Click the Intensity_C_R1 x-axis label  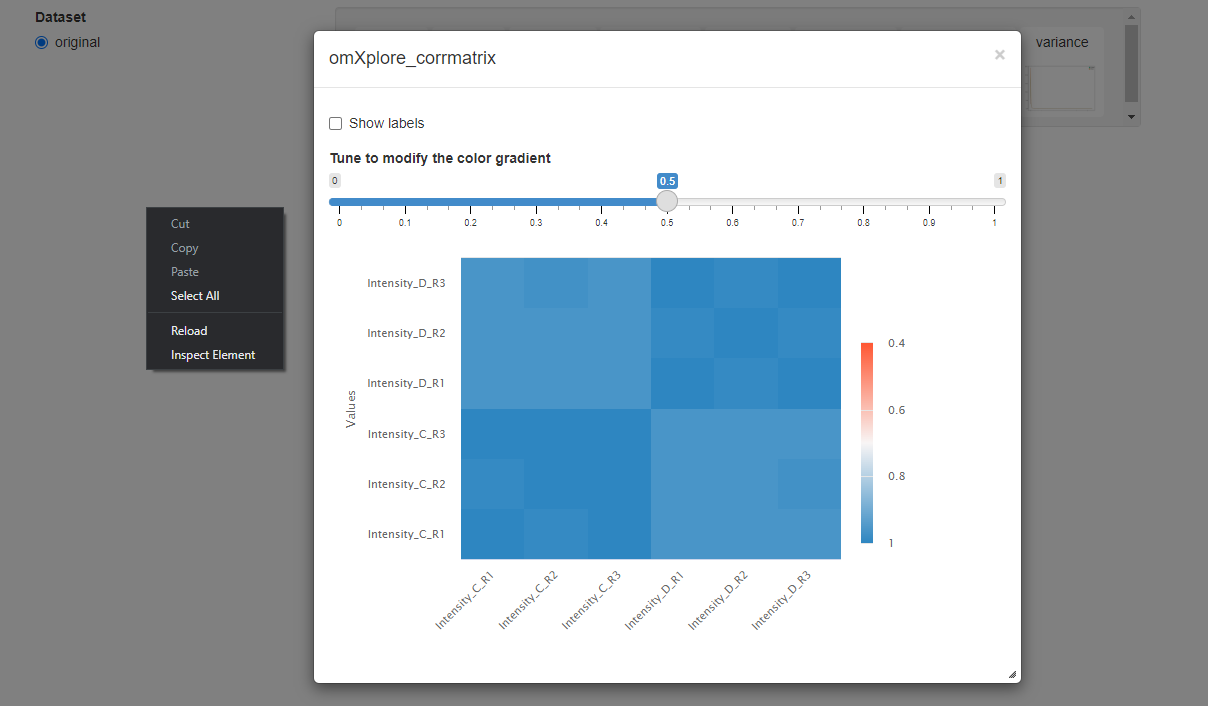[x=465, y=600]
